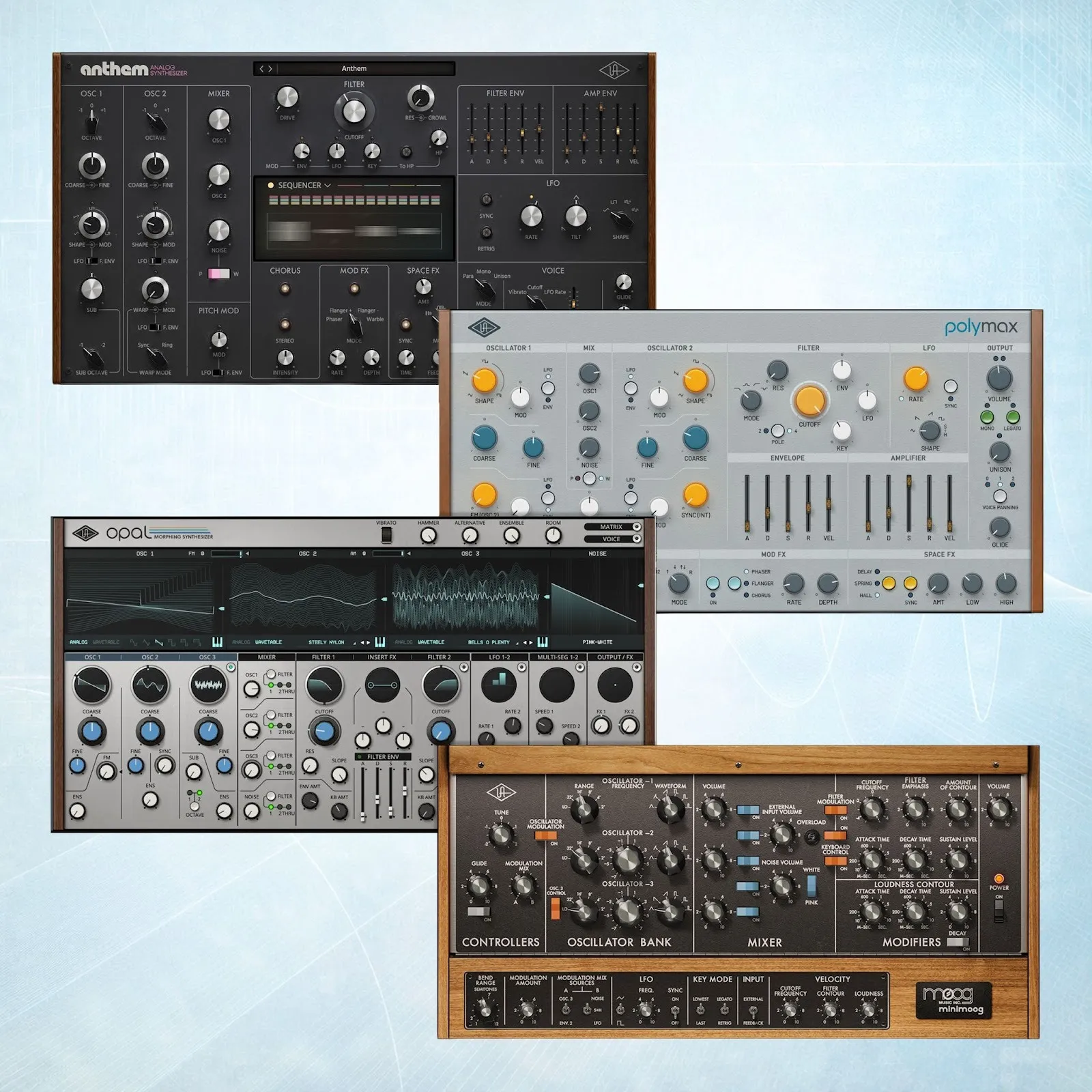The width and height of the screenshot is (1092, 1092).
Task: Select the square wave LFO shape icon on Anthem
Action: [614, 201]
